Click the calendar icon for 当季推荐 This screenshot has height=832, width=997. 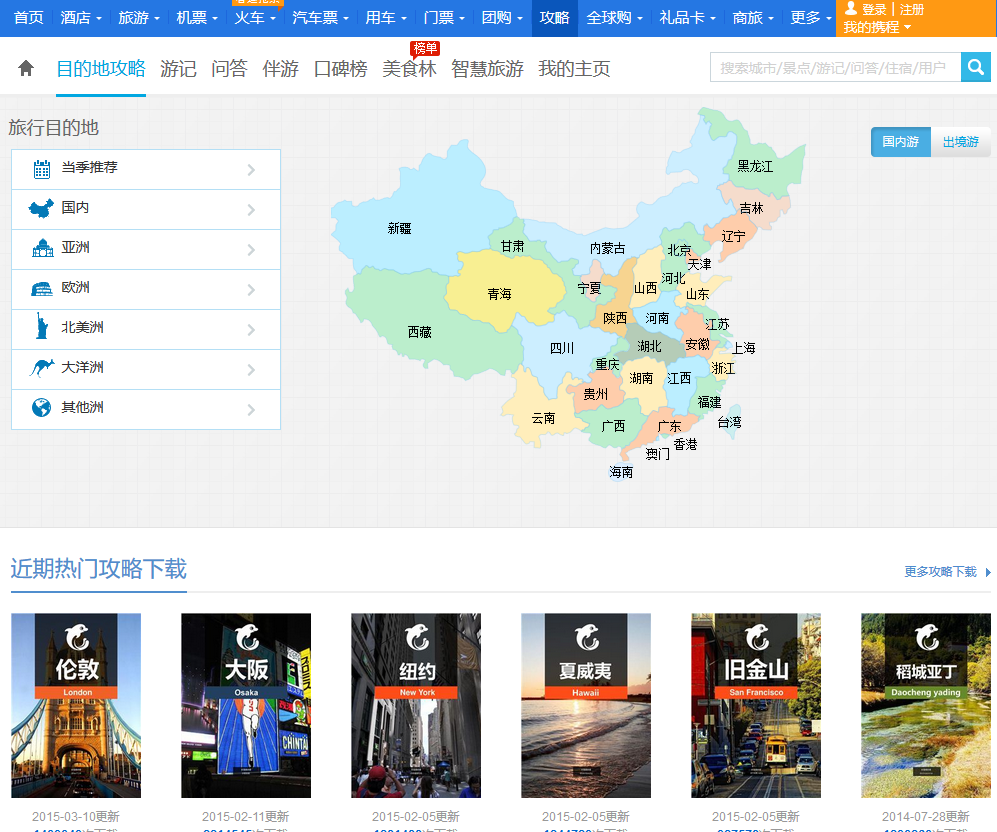point(42,169)
